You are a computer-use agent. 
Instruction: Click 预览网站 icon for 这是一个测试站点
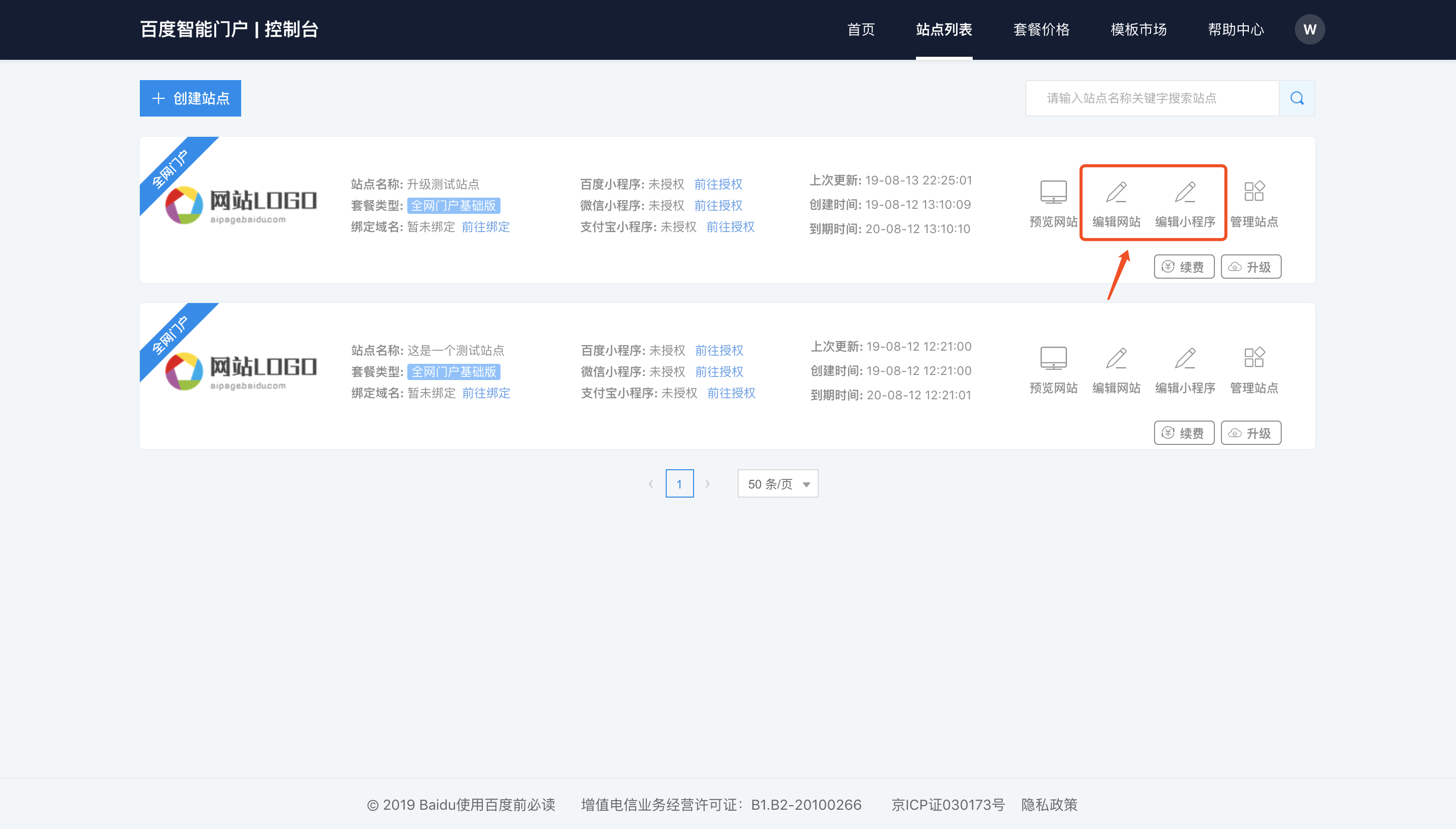point(1054,358)
